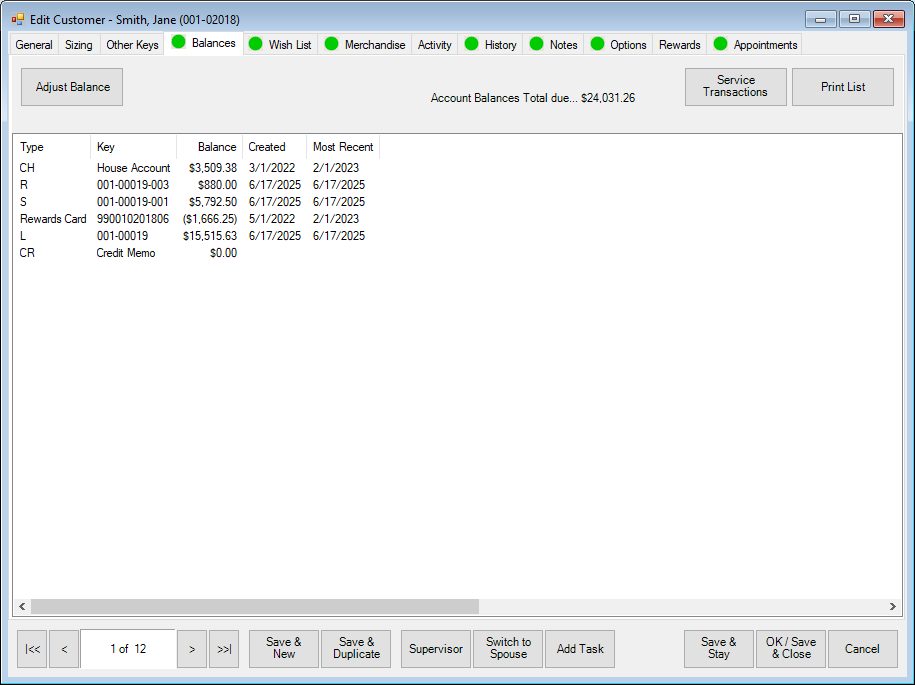This screenshot has height=685, width=915.
Task: Jump to first customer record
Action: coord(32,649)
